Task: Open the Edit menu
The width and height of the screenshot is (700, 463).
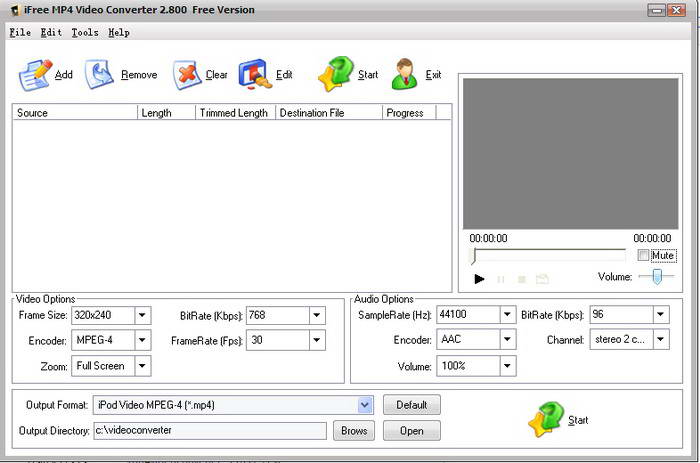Action: pyautogui.click(x=51, y=33)
